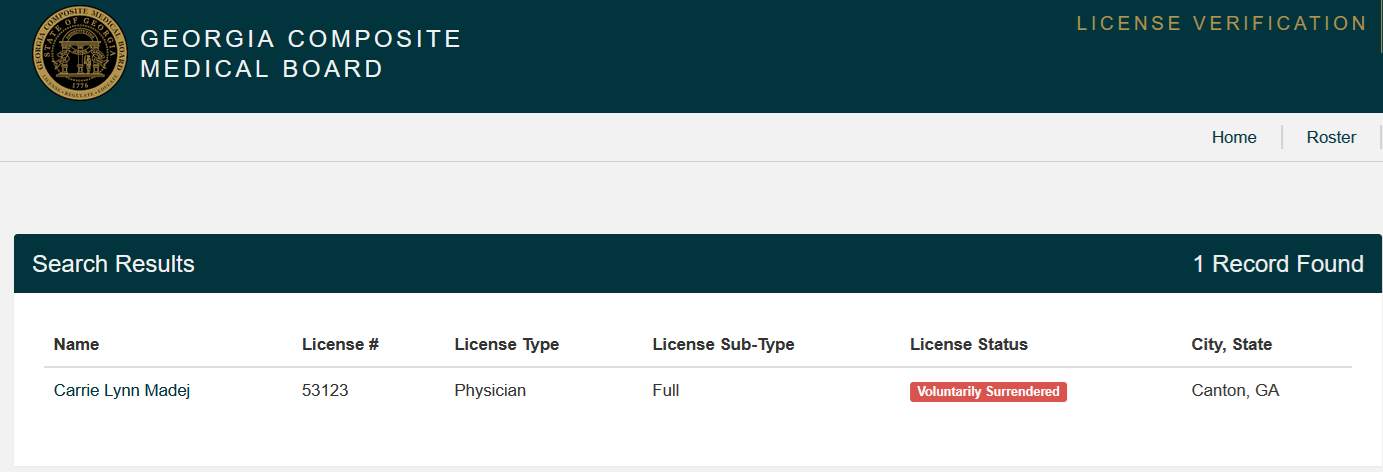Sort by the Name column header

[x=77, y=345]
